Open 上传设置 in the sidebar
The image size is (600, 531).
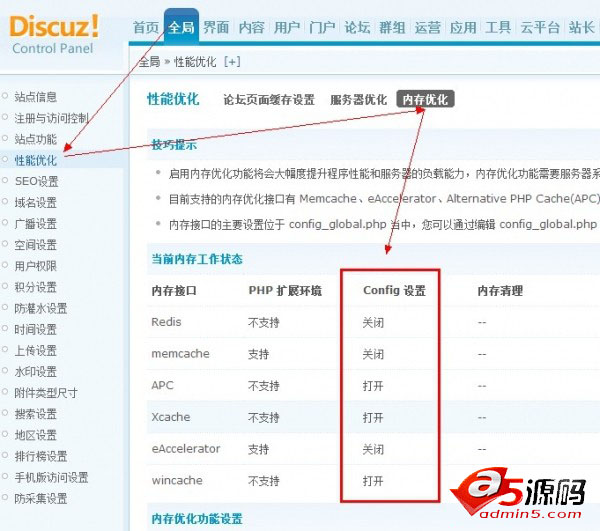[36, 350]
